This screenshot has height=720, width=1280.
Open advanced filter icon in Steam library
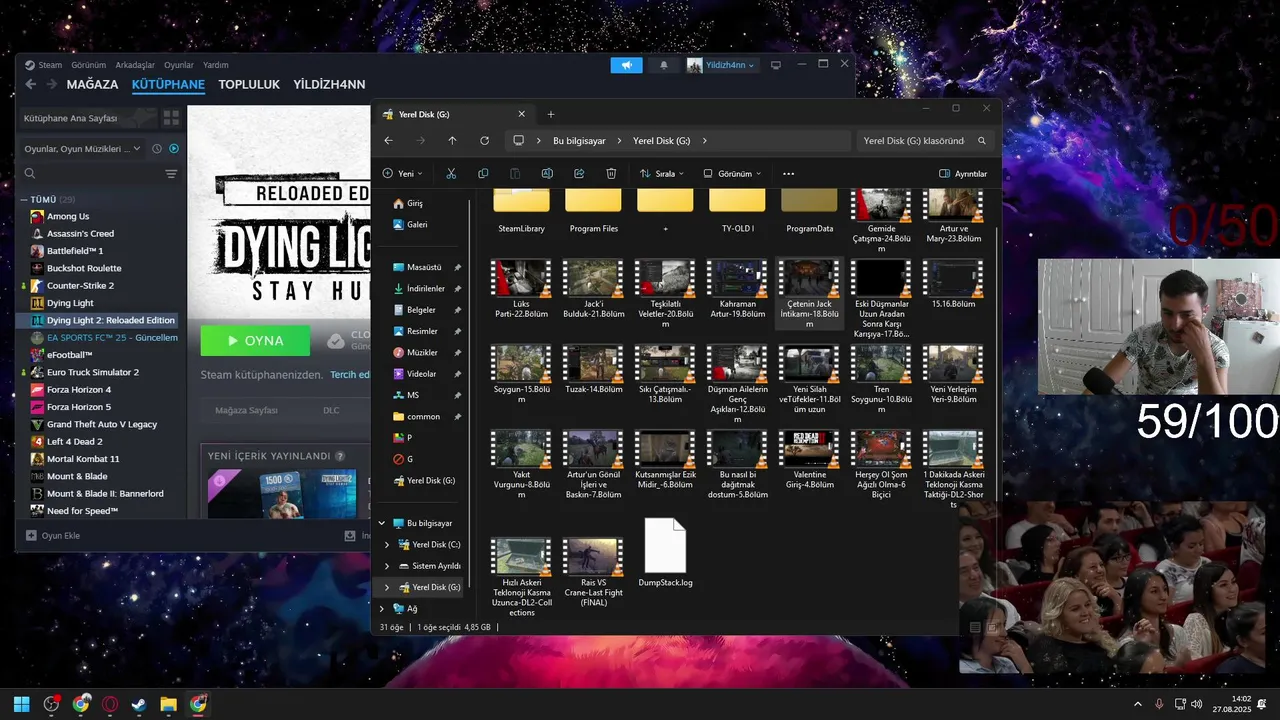pyautogui.click(x=171, y=174)
